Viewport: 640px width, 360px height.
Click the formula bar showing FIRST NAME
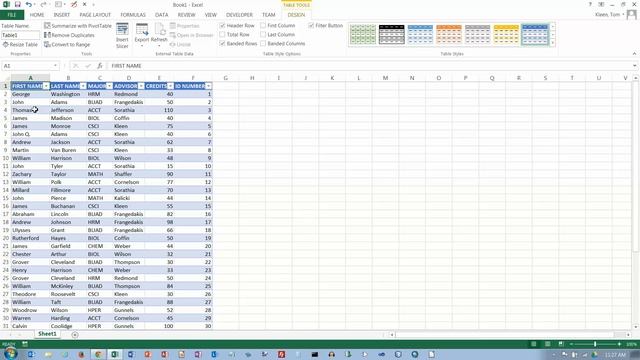(x=369, y=66)
